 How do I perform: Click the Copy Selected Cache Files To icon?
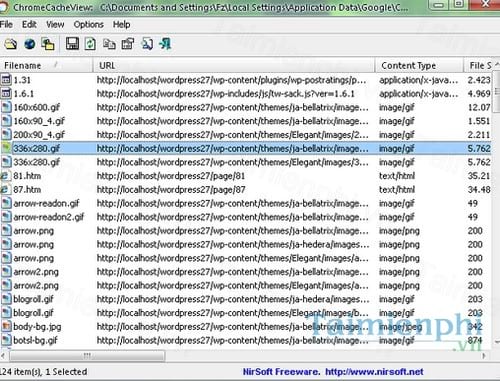(48, 44)
